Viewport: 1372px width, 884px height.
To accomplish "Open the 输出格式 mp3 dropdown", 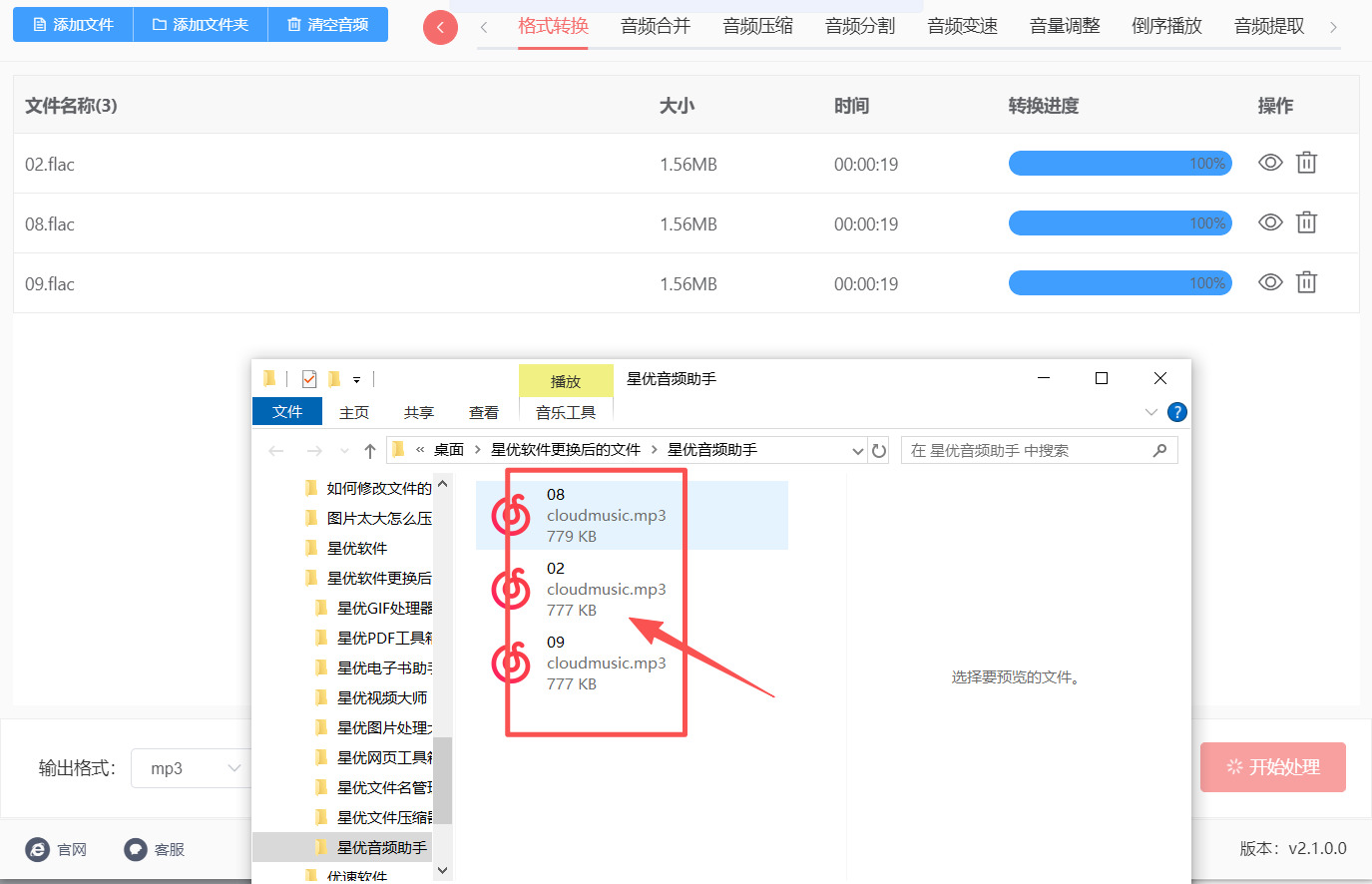I will tap(191, 768).
